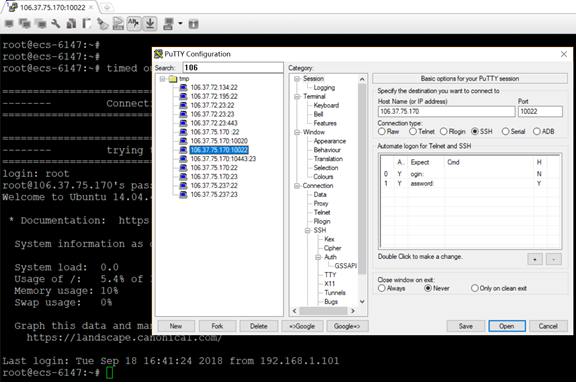The image size is (576, 382).
Task: Click the category tree horizontal scrollbar
Action: pyautogui.click(x=323, y=311)
